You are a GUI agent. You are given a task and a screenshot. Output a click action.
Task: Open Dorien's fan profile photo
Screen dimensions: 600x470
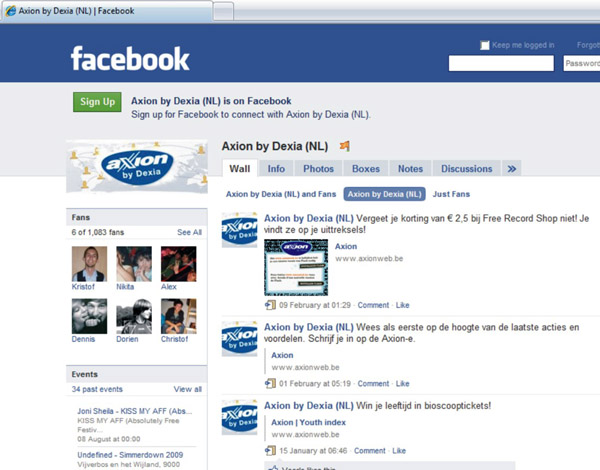pos(134,316)
